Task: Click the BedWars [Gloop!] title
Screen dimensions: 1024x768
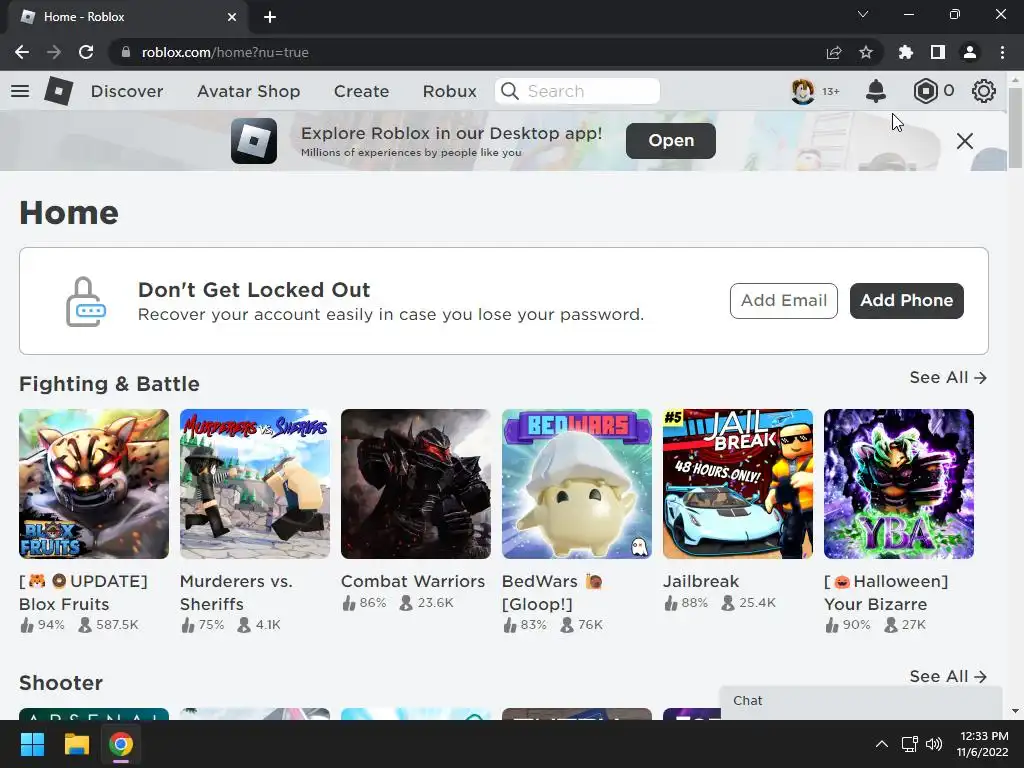Action: [552, 592]
